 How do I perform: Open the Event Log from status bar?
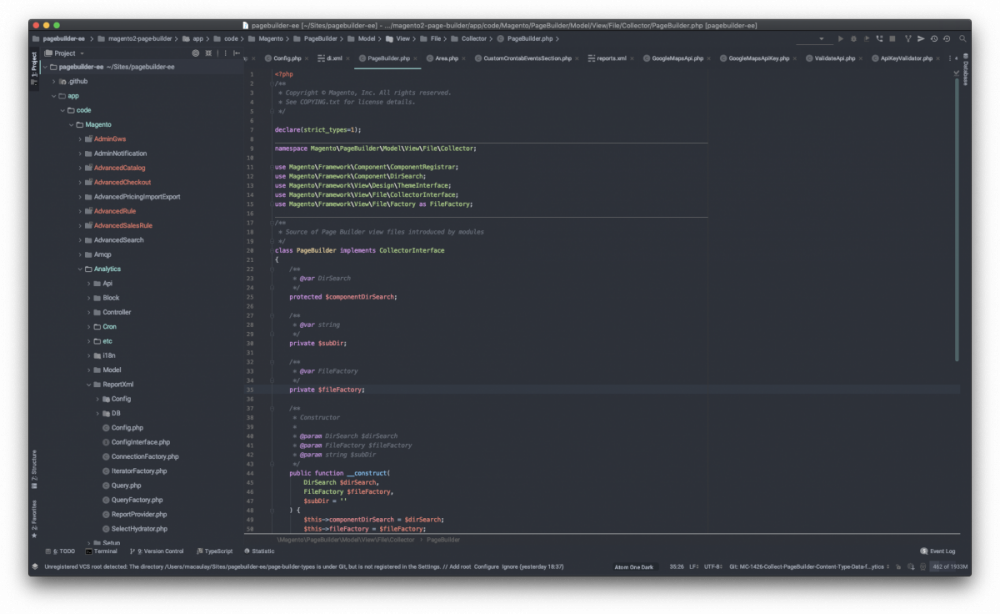[x=938, y=551]
